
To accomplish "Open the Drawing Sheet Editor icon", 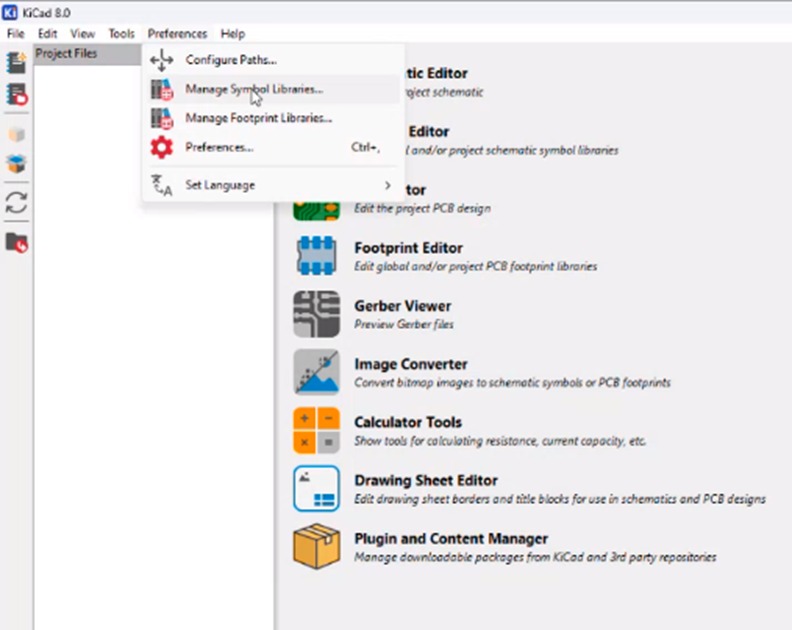I will (316, 488).
